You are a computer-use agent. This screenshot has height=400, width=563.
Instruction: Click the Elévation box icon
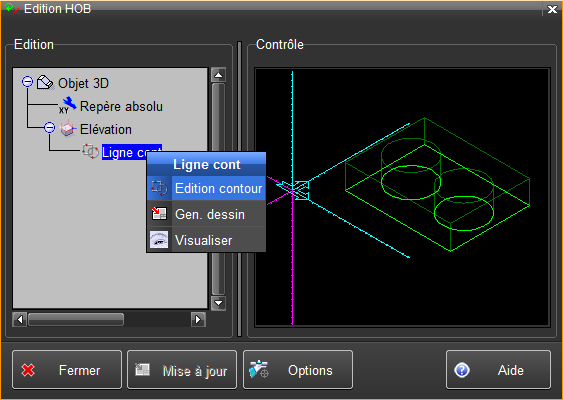68,129
